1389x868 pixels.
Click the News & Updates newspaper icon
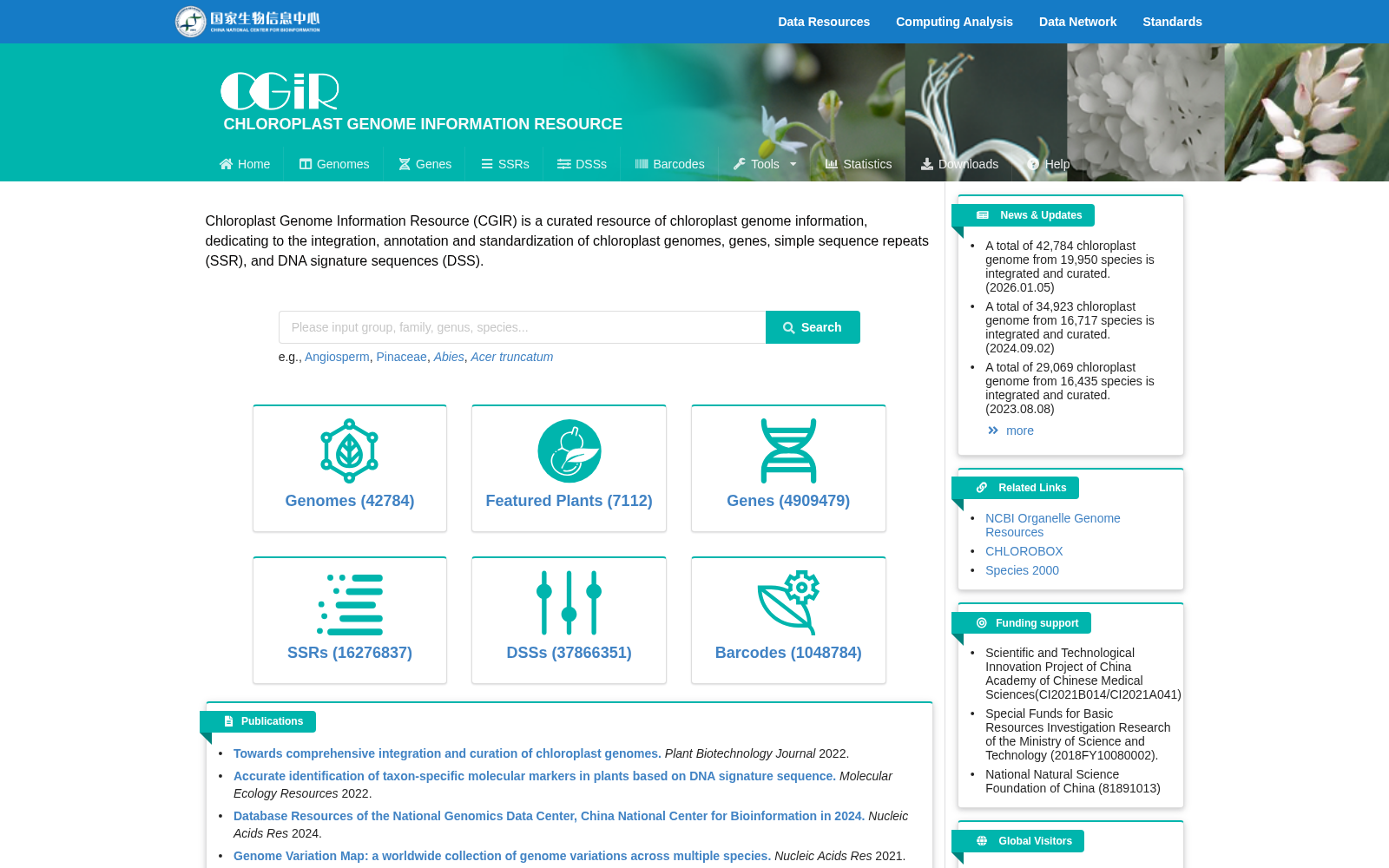click(x=983, y=215)
